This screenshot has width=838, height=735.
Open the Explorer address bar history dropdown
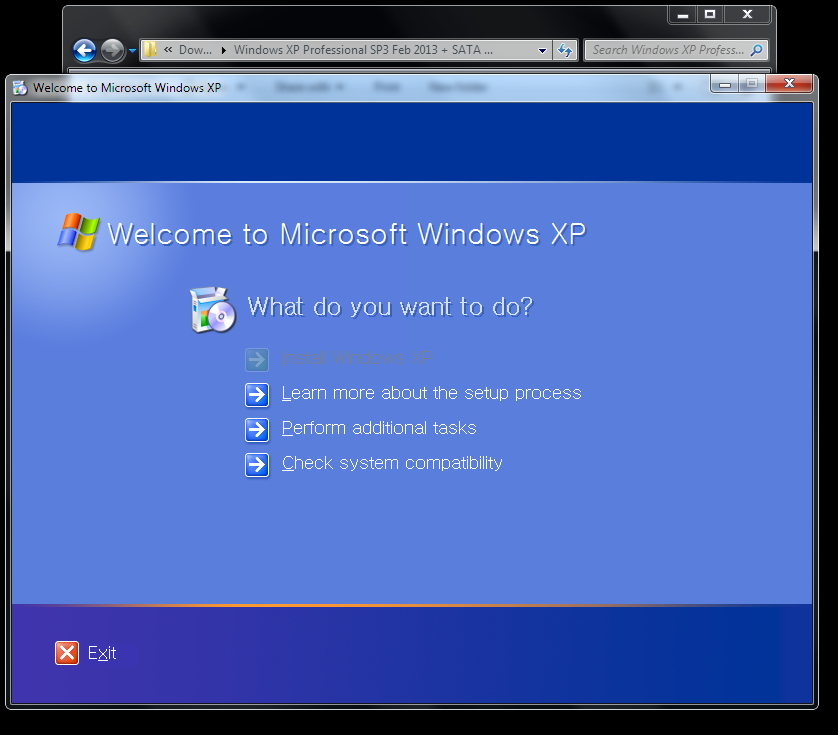542,51
